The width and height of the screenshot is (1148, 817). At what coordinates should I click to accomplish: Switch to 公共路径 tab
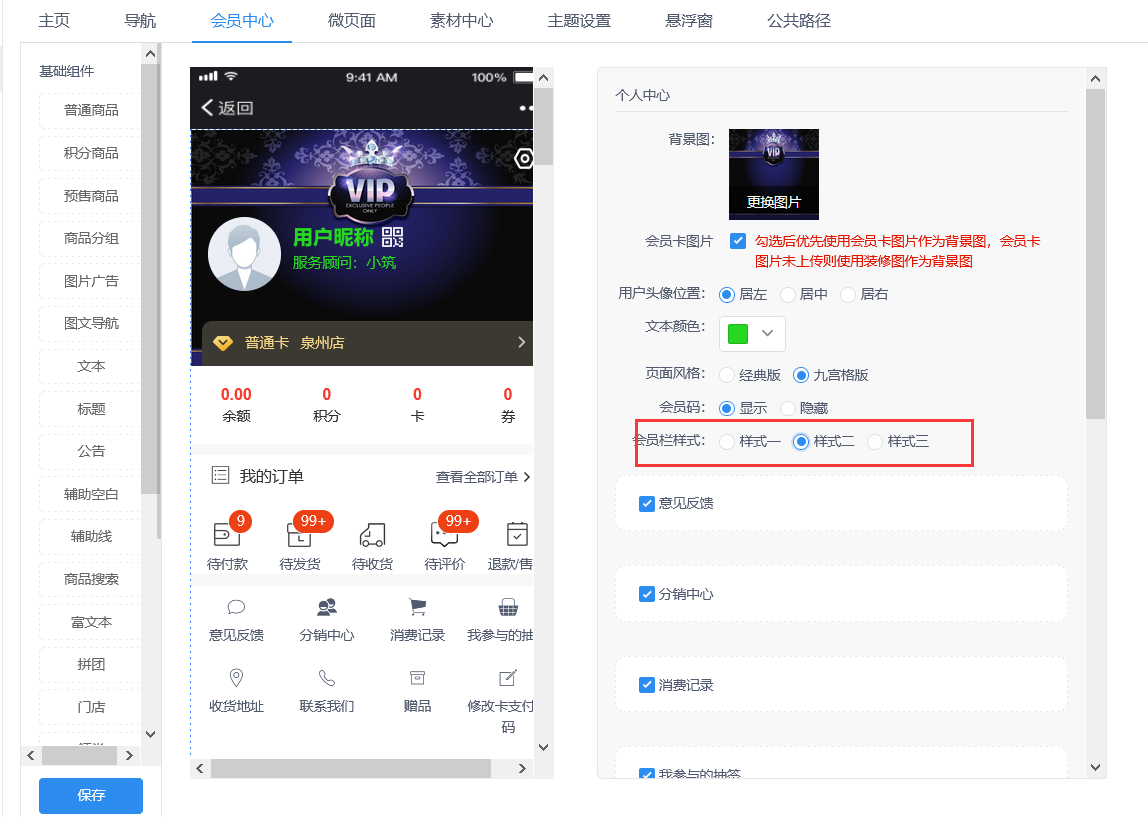point(799,20)
